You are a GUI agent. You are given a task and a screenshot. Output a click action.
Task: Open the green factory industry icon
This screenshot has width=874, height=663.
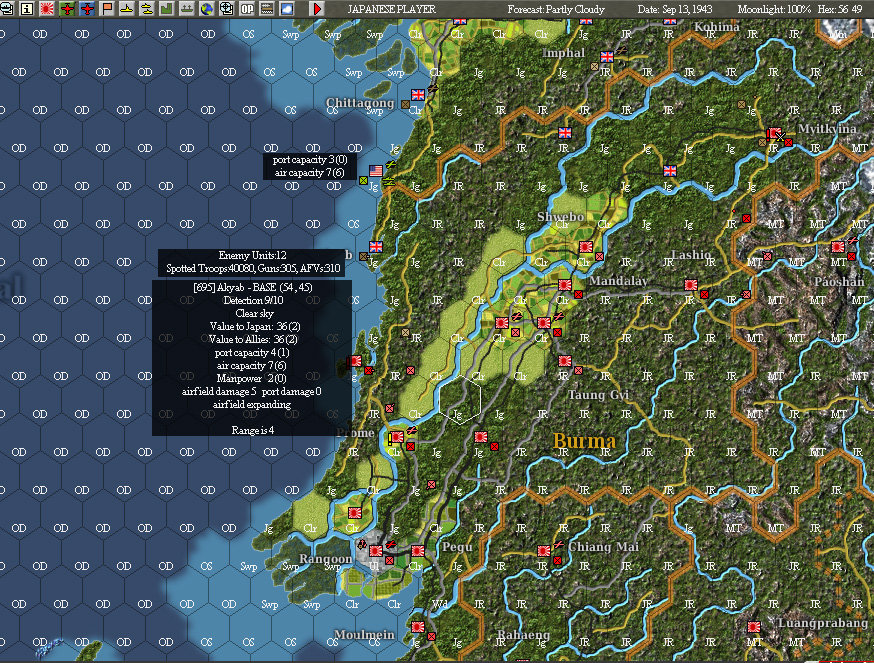coord(167,8)
